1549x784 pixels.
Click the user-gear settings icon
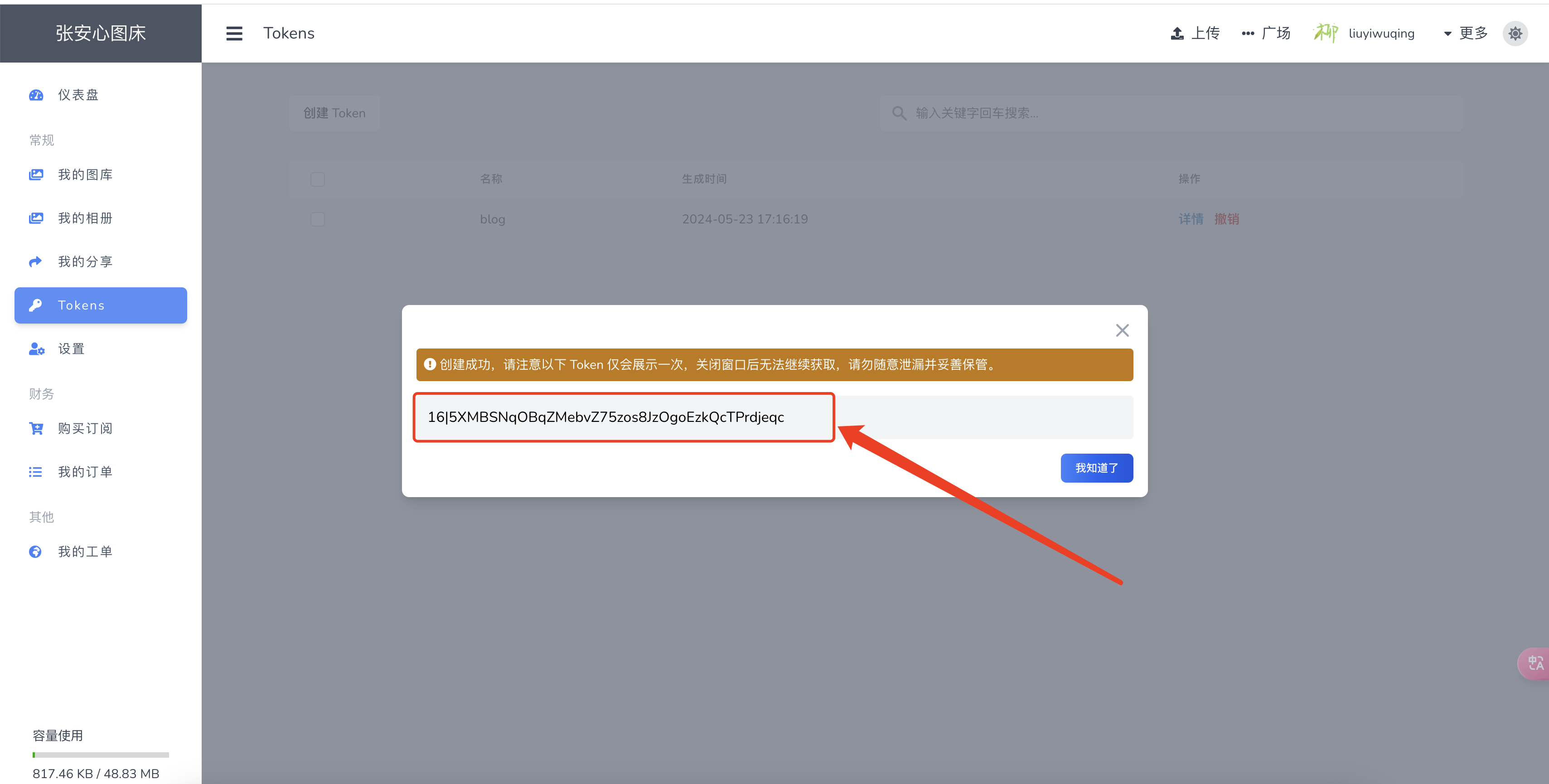point(37,348)
